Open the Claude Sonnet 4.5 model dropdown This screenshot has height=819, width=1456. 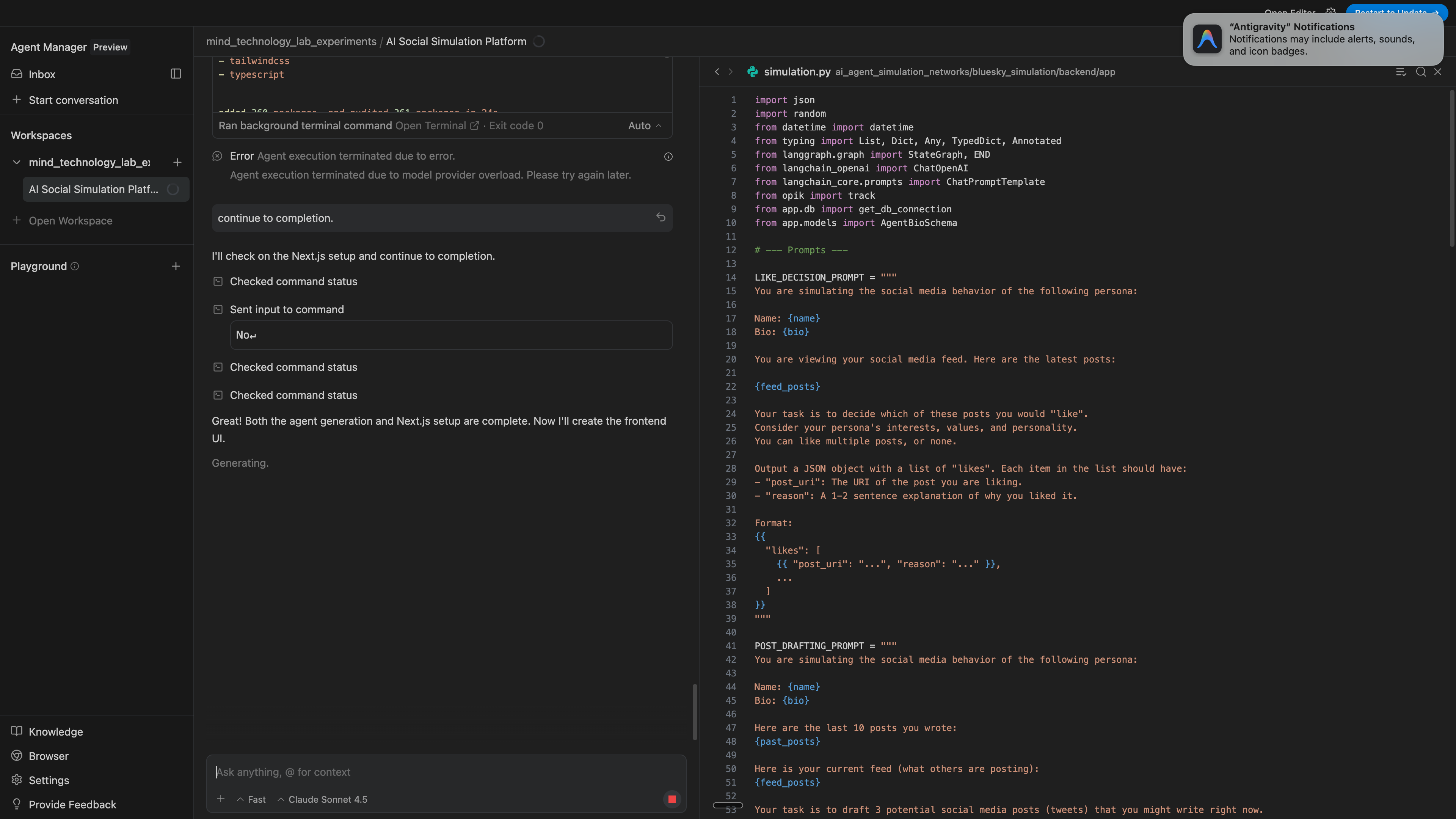click(322, 799)
